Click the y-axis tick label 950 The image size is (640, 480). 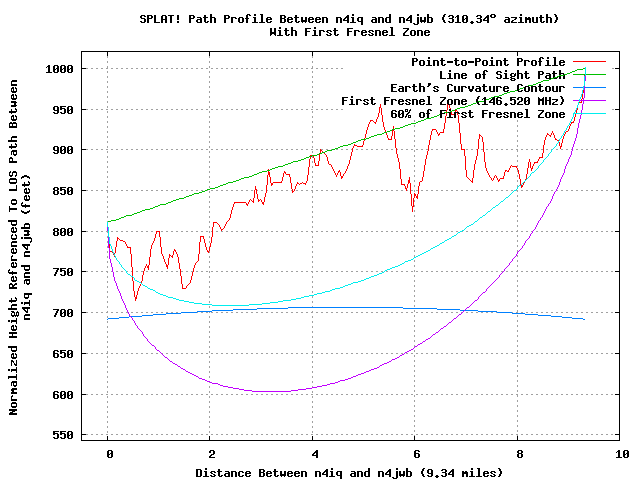click(63, 110)
